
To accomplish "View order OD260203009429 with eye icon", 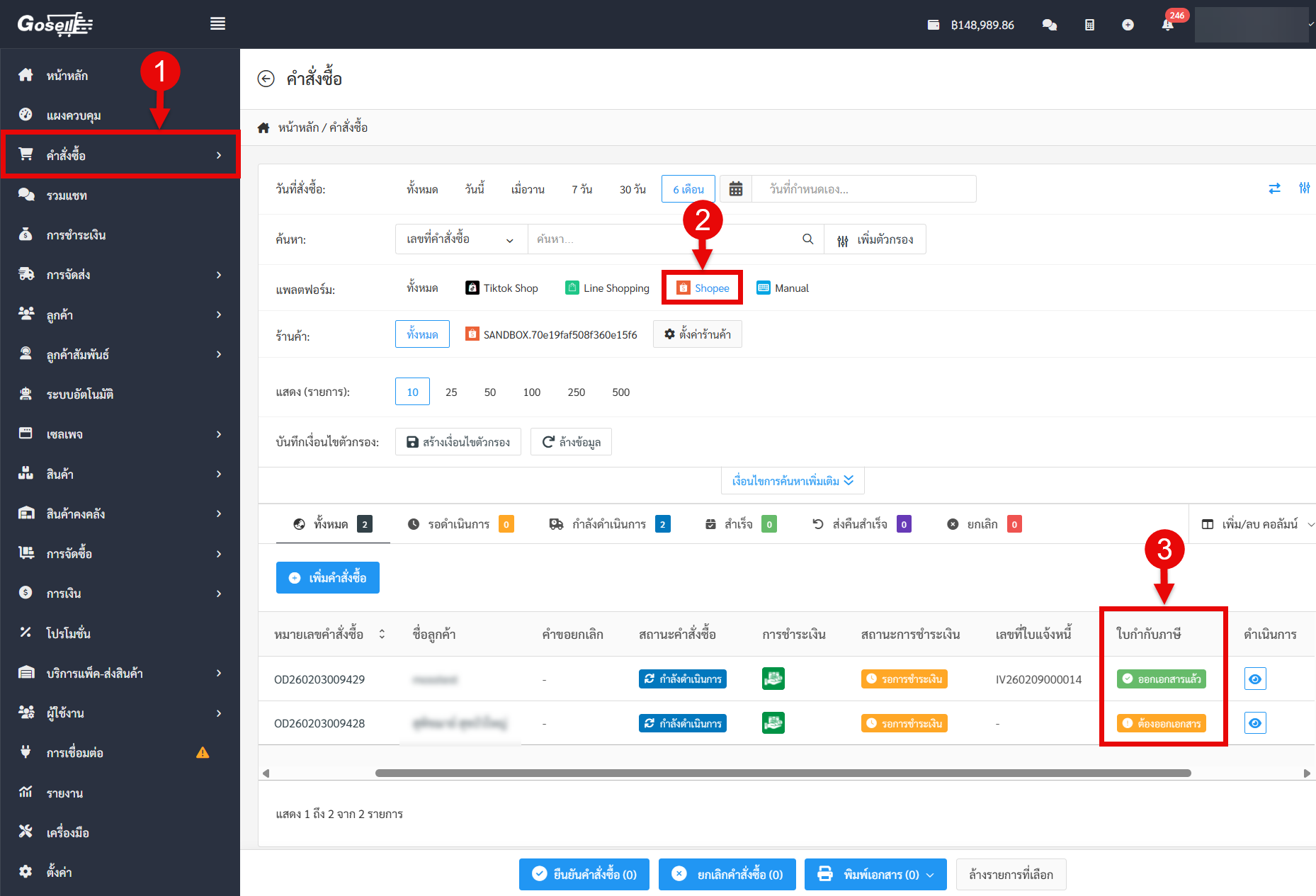I will point(1255,679).
